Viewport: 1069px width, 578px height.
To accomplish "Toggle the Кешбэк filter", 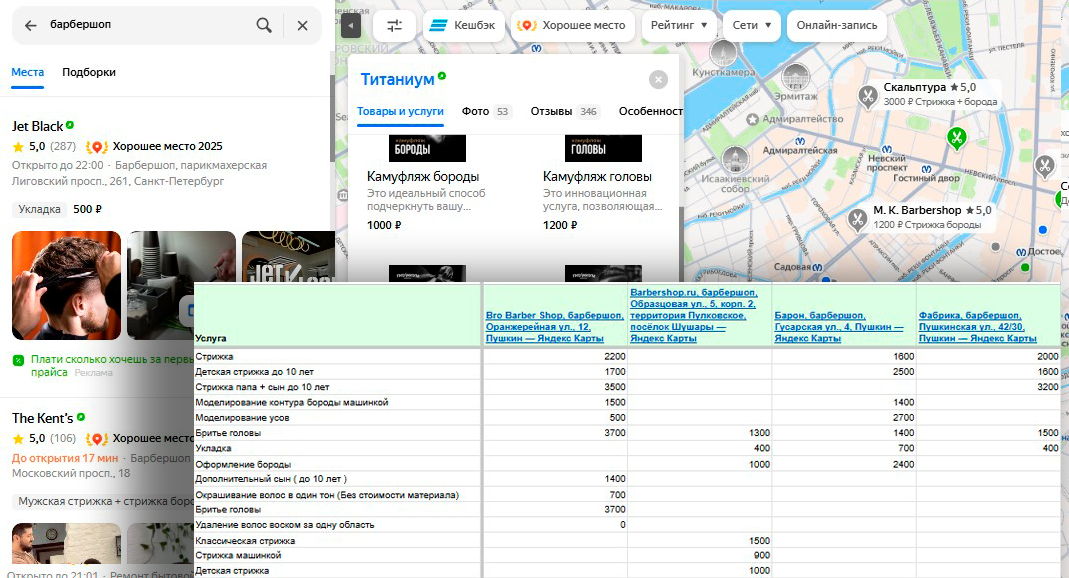I will 463,26.
